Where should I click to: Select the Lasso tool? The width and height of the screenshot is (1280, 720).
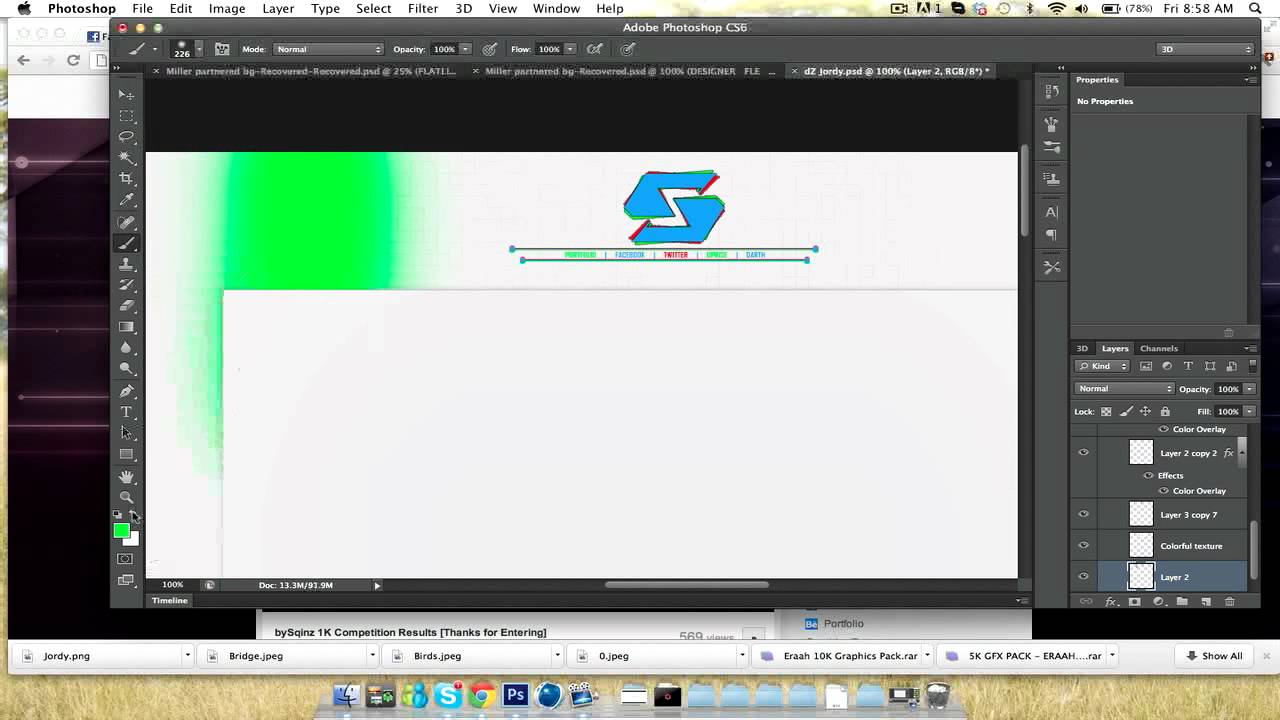126,137
